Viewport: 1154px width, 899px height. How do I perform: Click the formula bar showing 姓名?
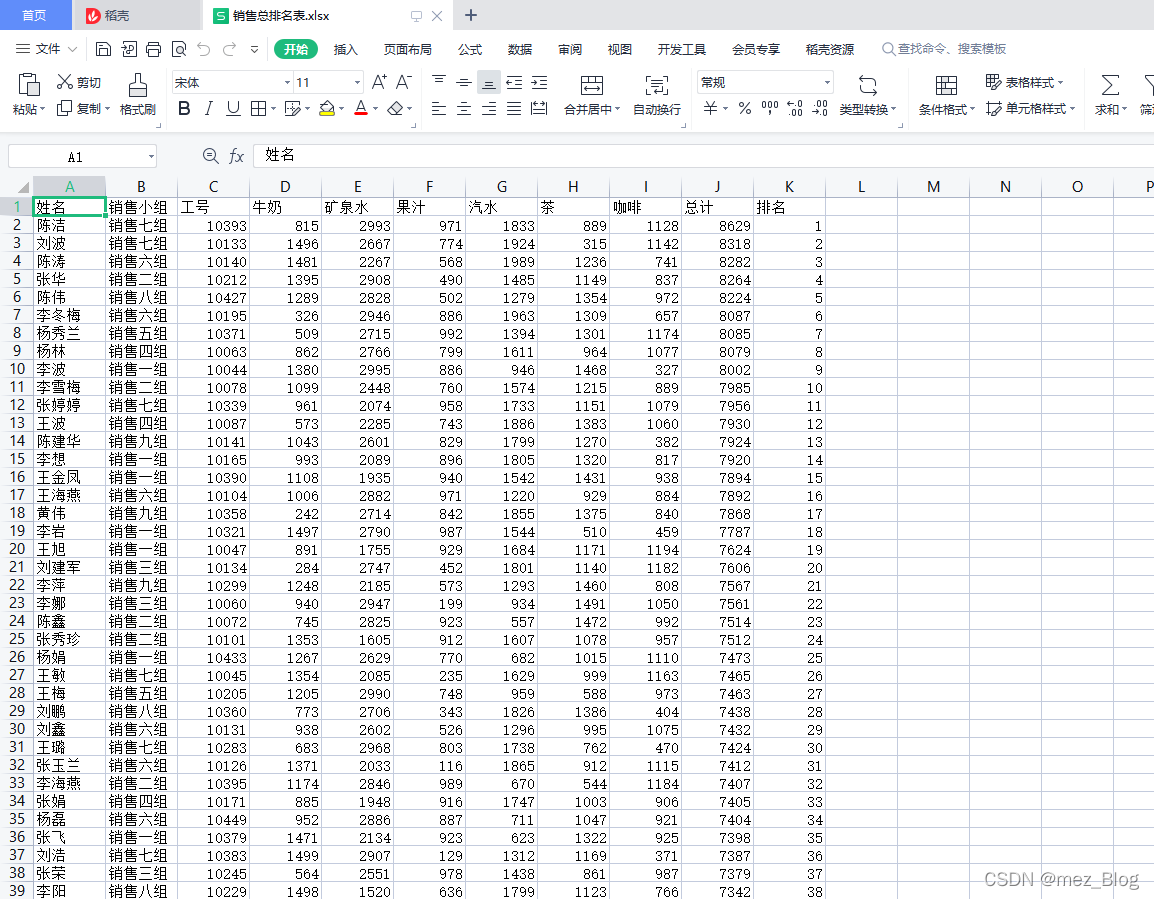point(703,155)
